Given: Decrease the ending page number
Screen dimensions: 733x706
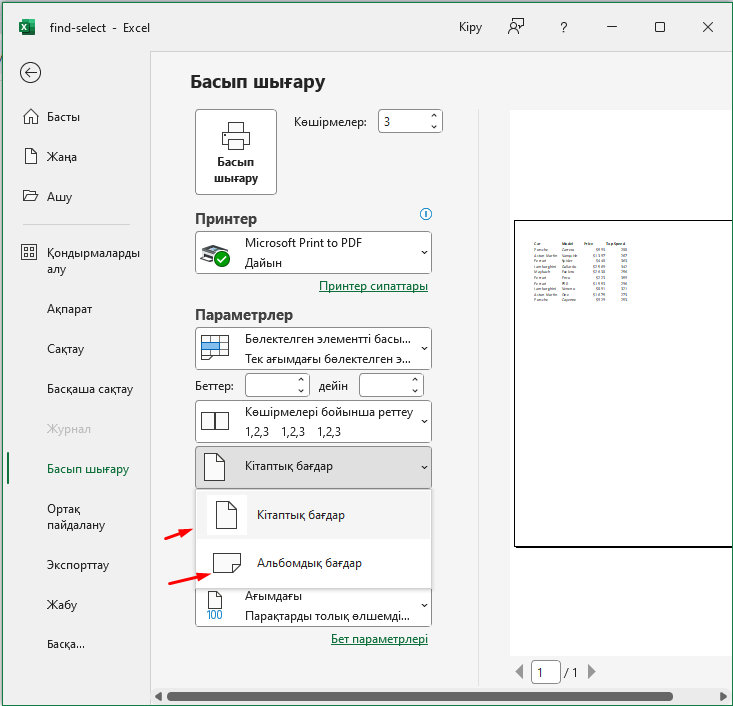Looking at the screenshot, I should [x=415, y=391].
